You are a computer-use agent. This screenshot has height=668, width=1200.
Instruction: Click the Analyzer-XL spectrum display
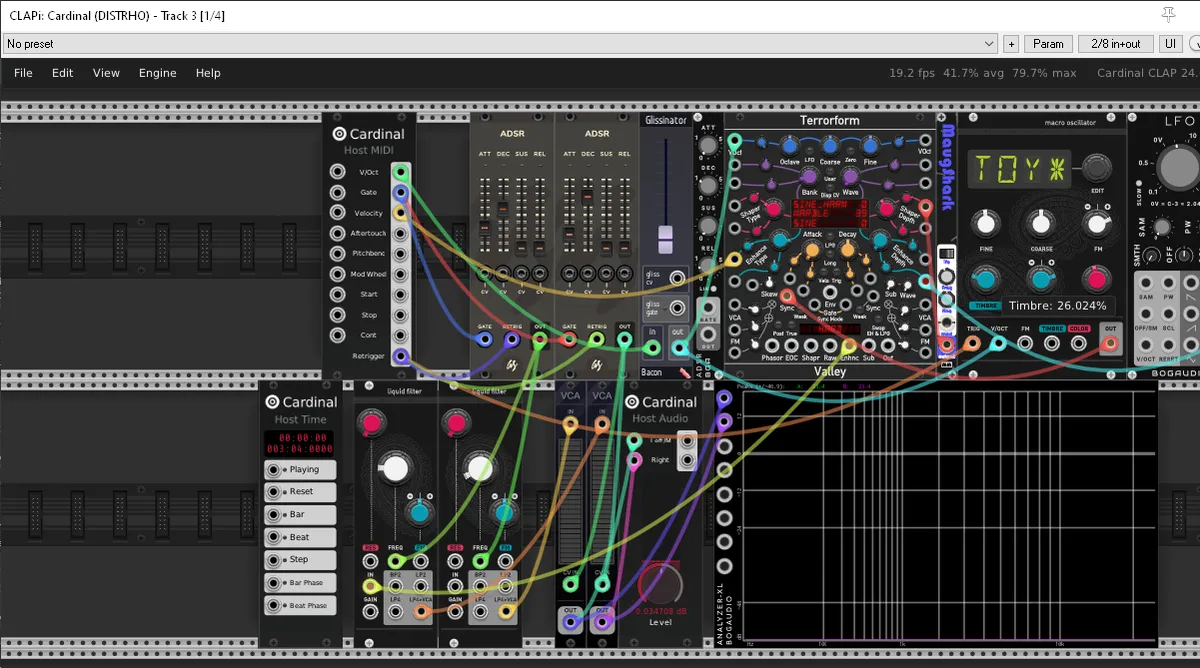(949, 516)
